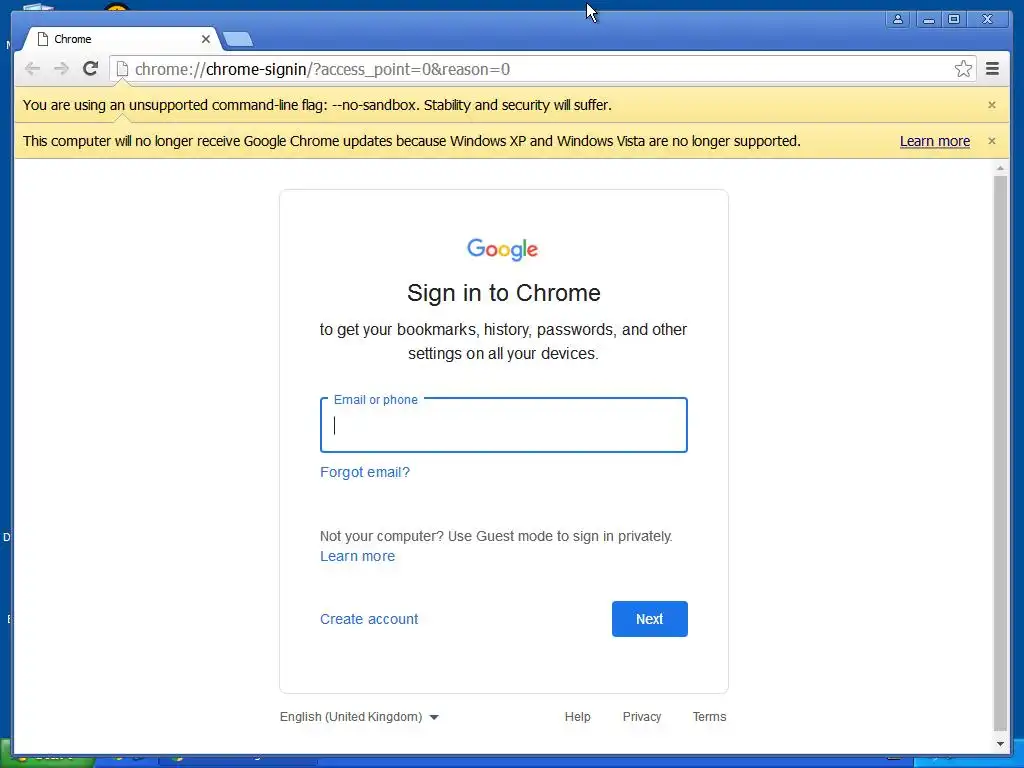
Task: Click the Next button
Action: (650, 618)
